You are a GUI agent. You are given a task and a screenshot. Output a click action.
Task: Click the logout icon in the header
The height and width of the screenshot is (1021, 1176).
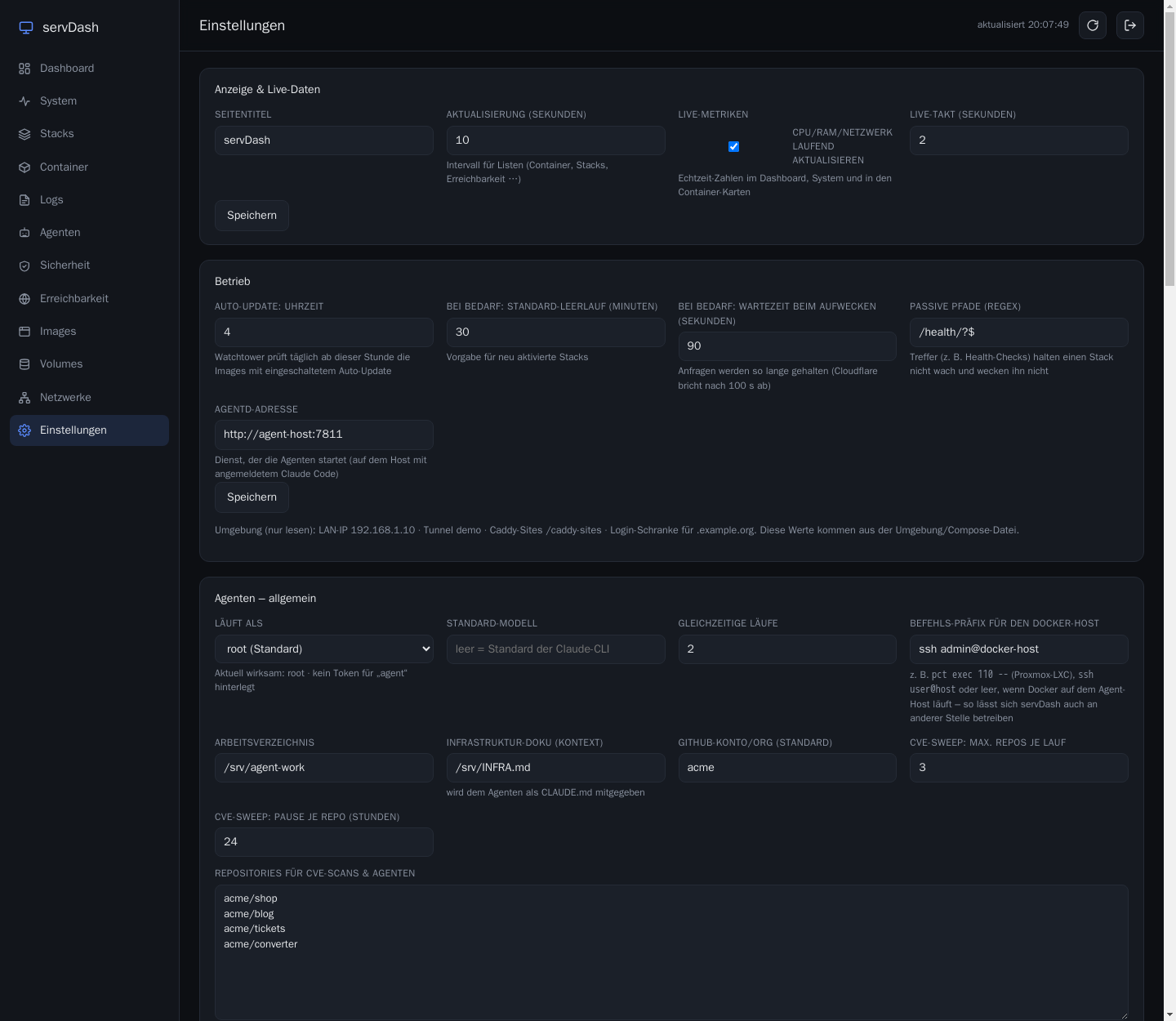coord(1130,25)
